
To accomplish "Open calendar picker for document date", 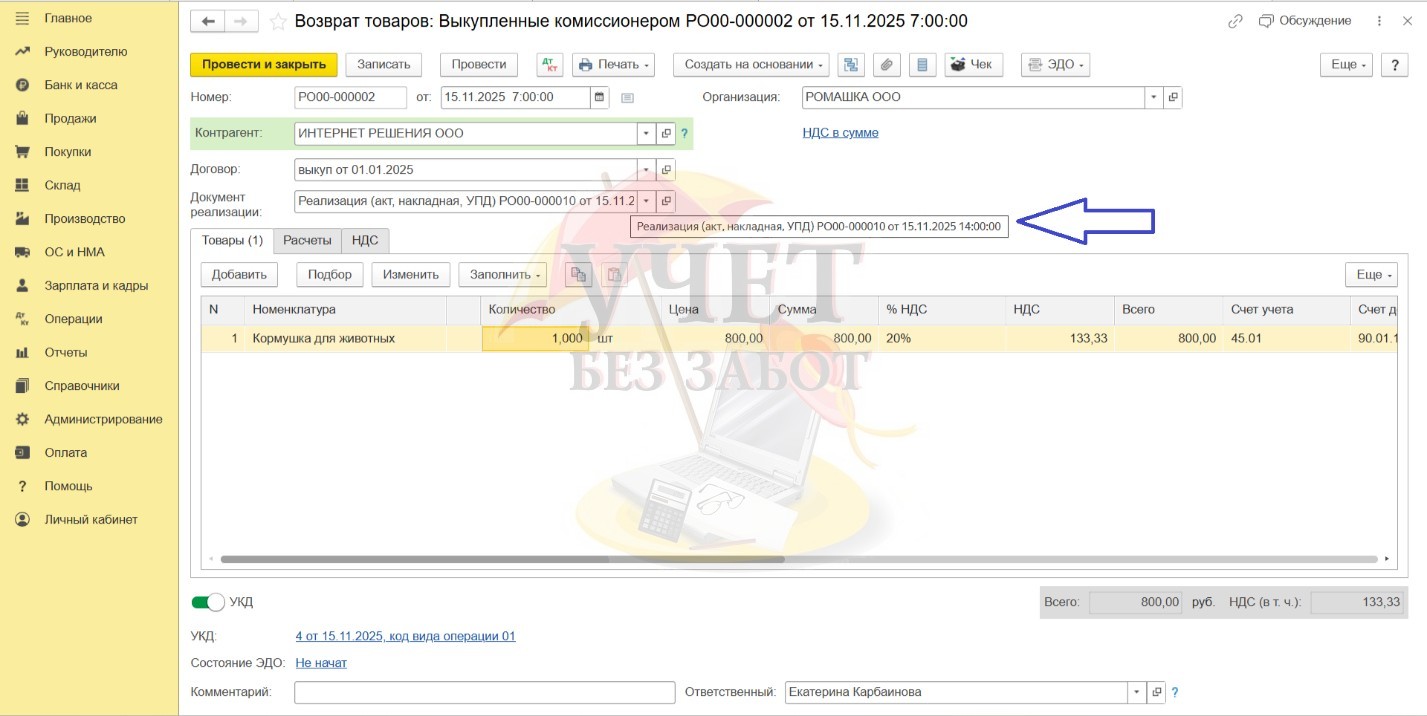I will pyautogui.click(x=600, y=97).
